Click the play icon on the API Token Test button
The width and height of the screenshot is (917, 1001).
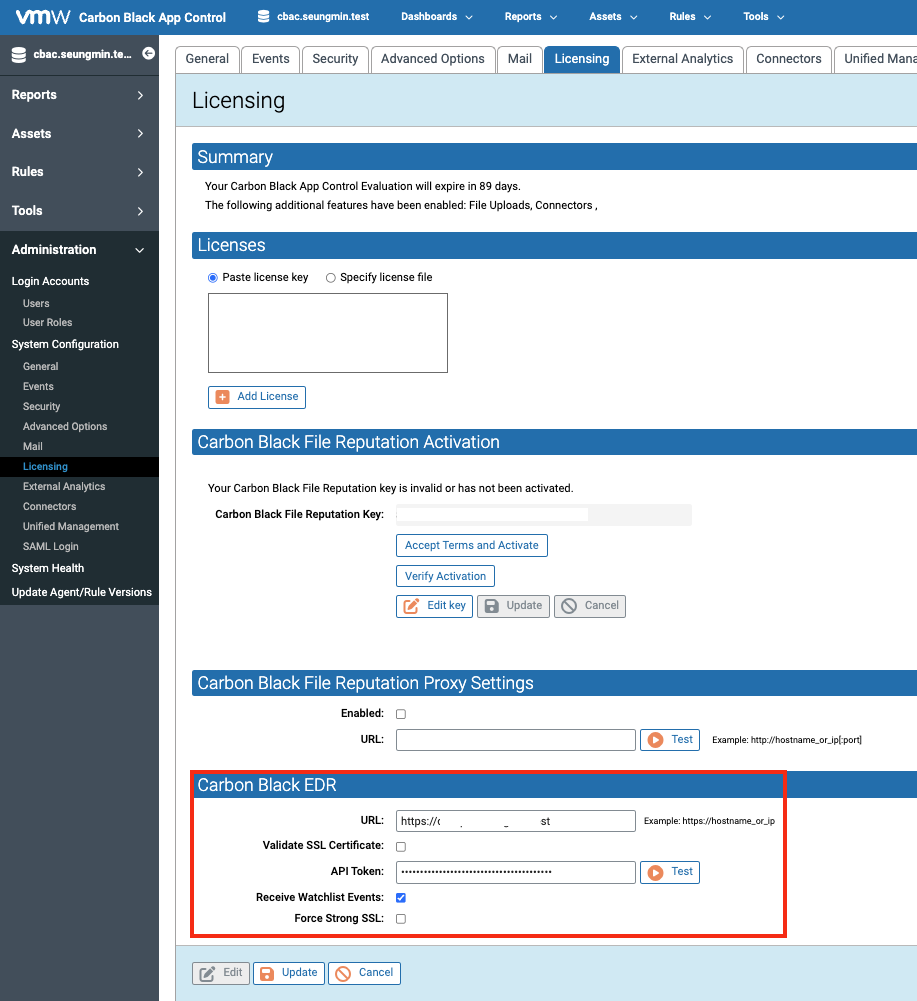point(655,872)
